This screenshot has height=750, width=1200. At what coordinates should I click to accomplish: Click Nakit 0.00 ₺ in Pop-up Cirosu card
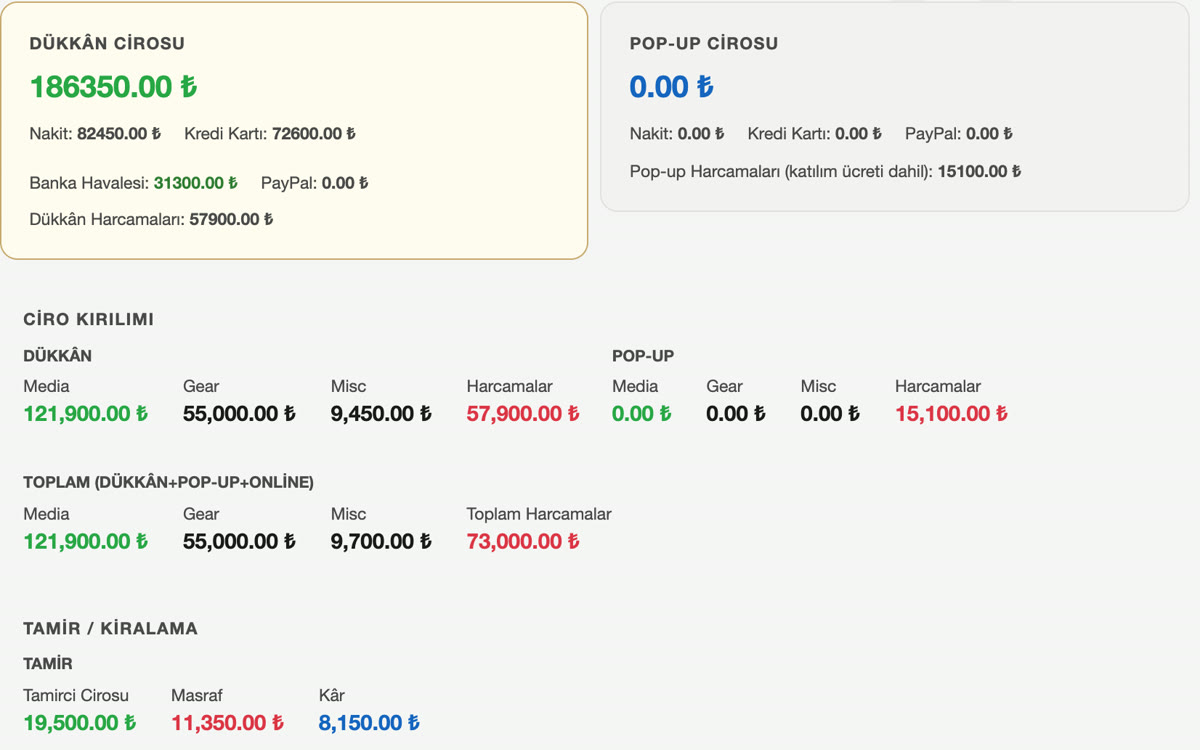coord(677,133)
